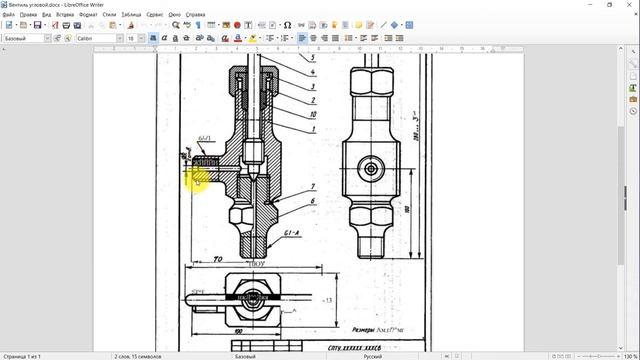Insert a chart with red circle icon
Viewport: 640px width, 360px height.
pos(237,25)
